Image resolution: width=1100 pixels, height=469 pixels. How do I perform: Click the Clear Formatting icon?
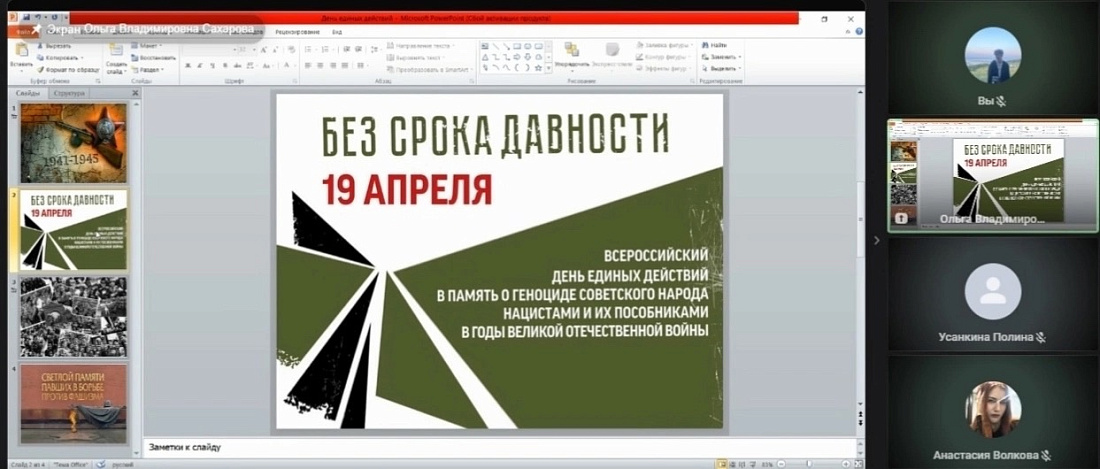point(291,50)
